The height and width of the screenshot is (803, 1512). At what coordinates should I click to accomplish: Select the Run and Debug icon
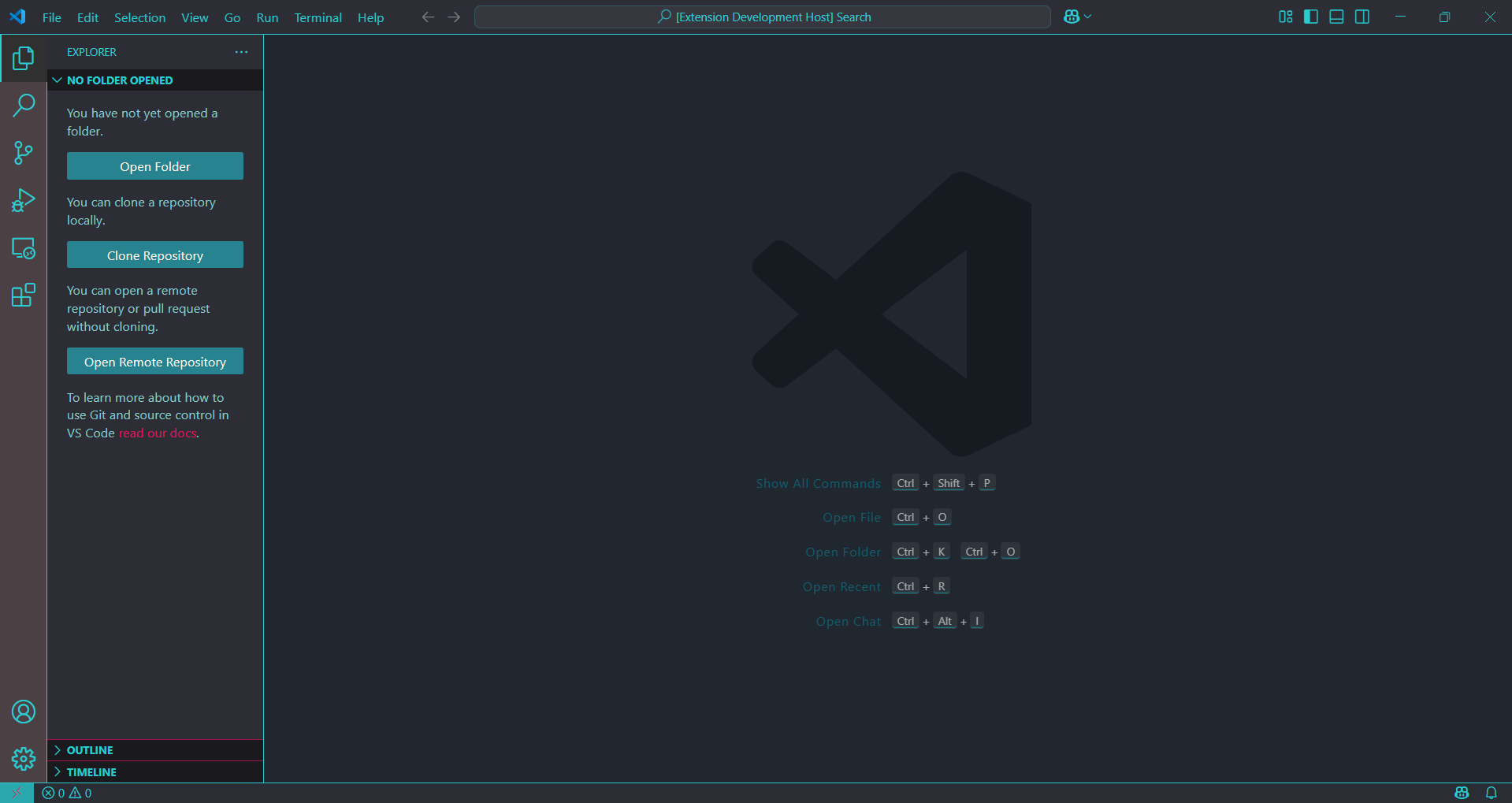(x=24, y=200)
